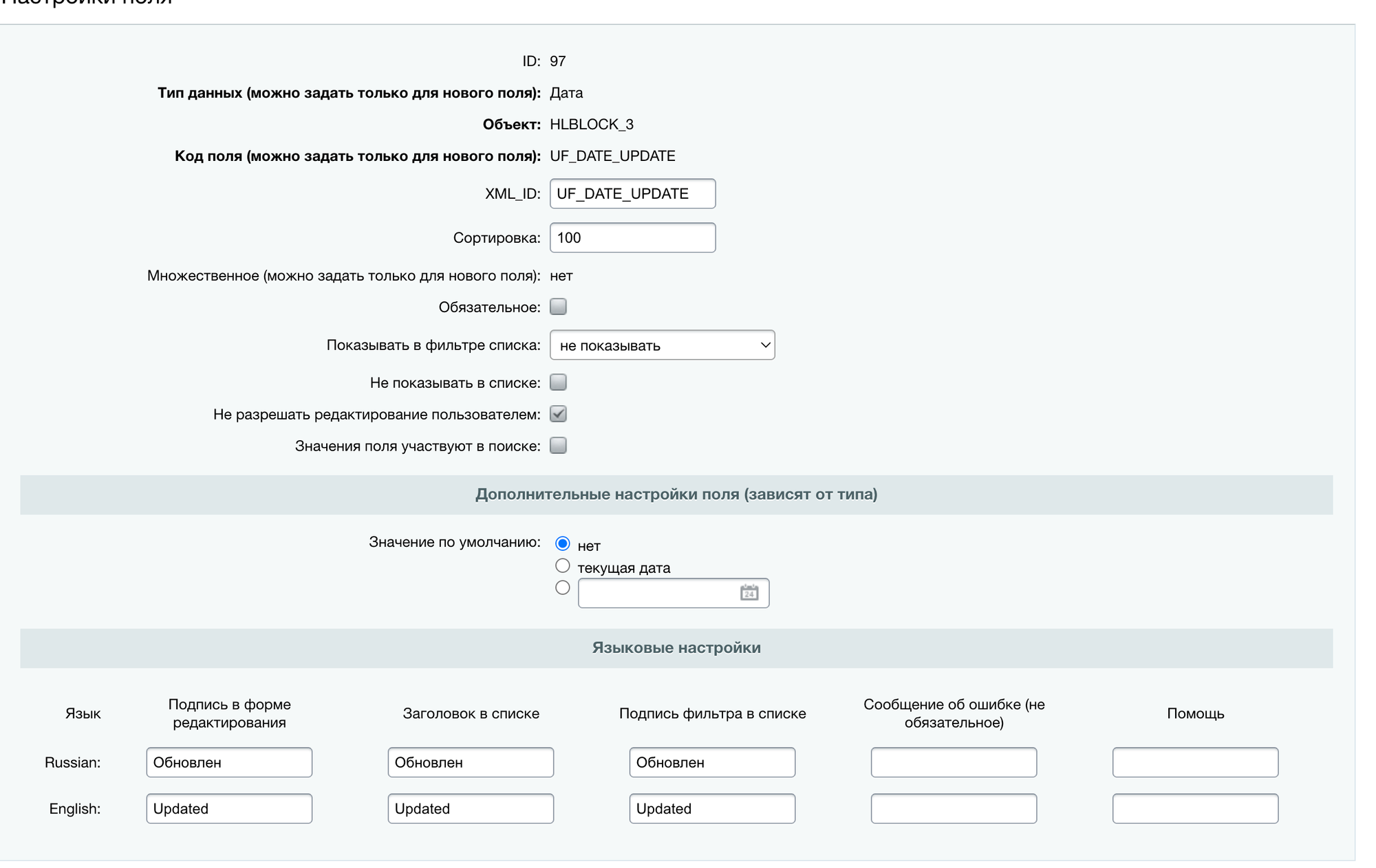Click English list header Updated field
This screenshot has width=1376, height=868.
click(471, 809)
